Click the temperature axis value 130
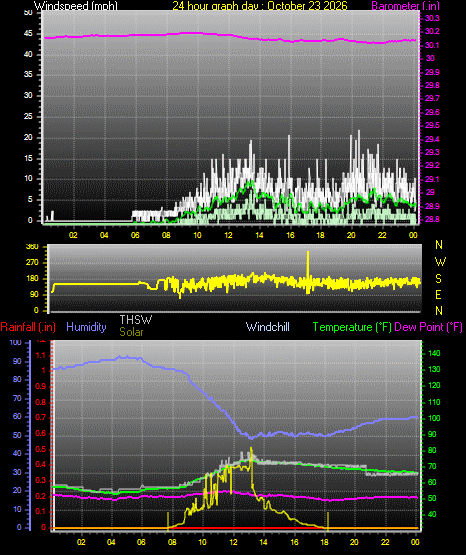The height and width of the screenshot is (555, 466). [434, 370]
